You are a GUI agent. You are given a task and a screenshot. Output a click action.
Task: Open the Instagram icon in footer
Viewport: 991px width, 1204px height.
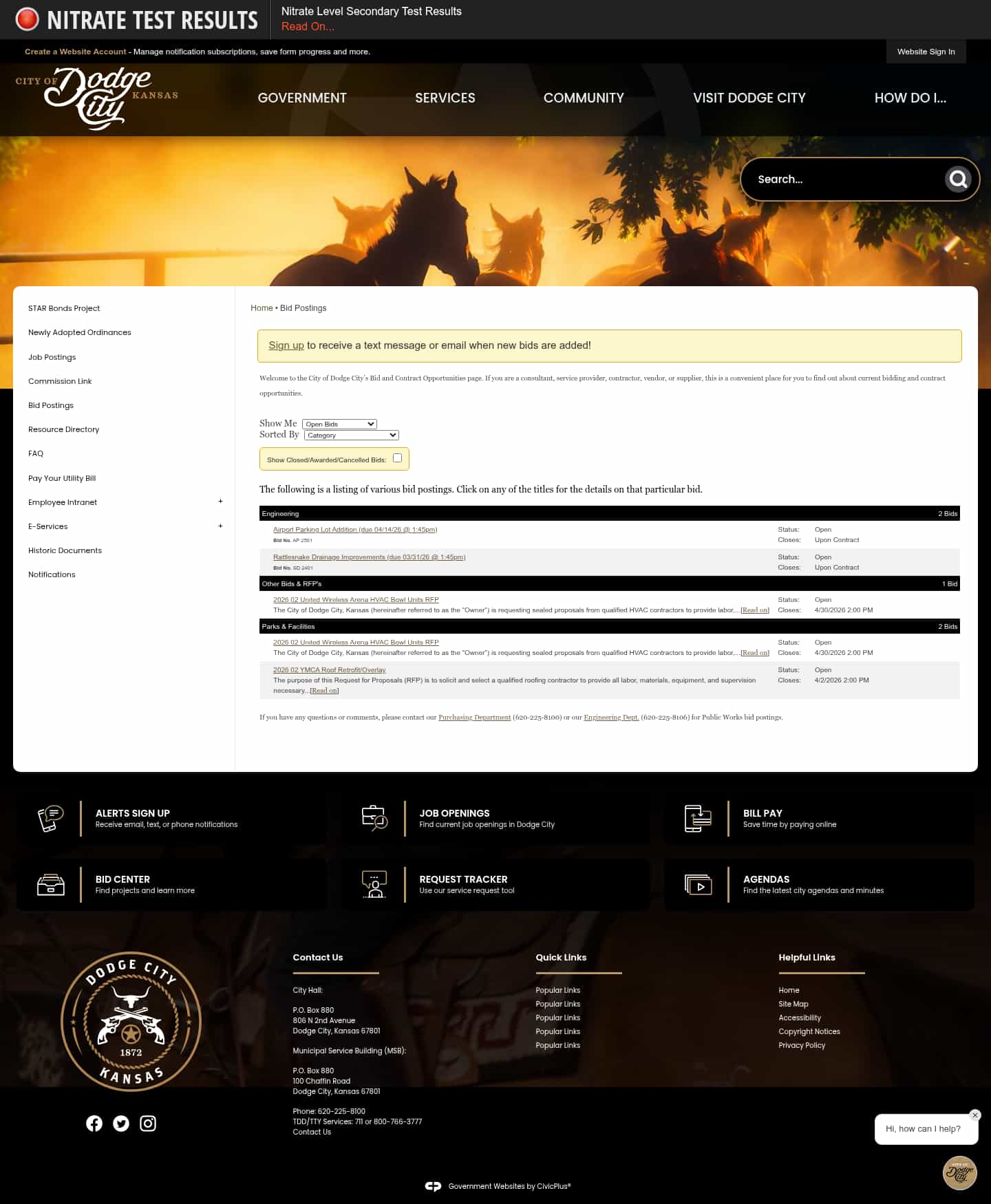point(148,1124)
